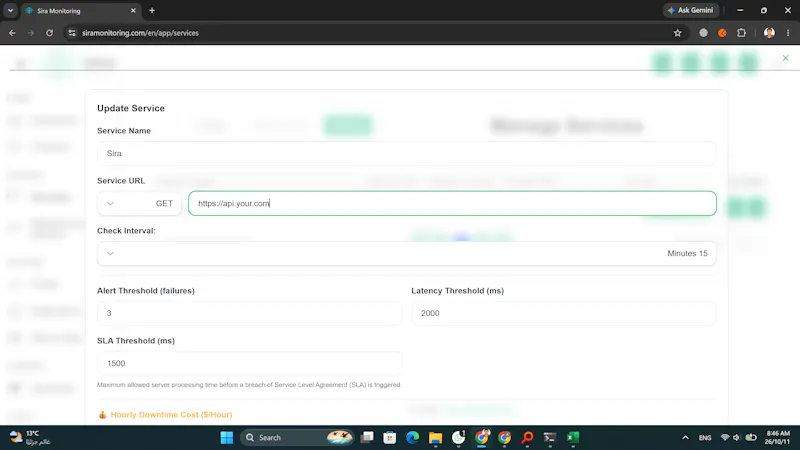Screen dimensions: 800x450
Task: Click the orange extension icon in toolbar
Action: pyautogui.click(x=722, y=33)
